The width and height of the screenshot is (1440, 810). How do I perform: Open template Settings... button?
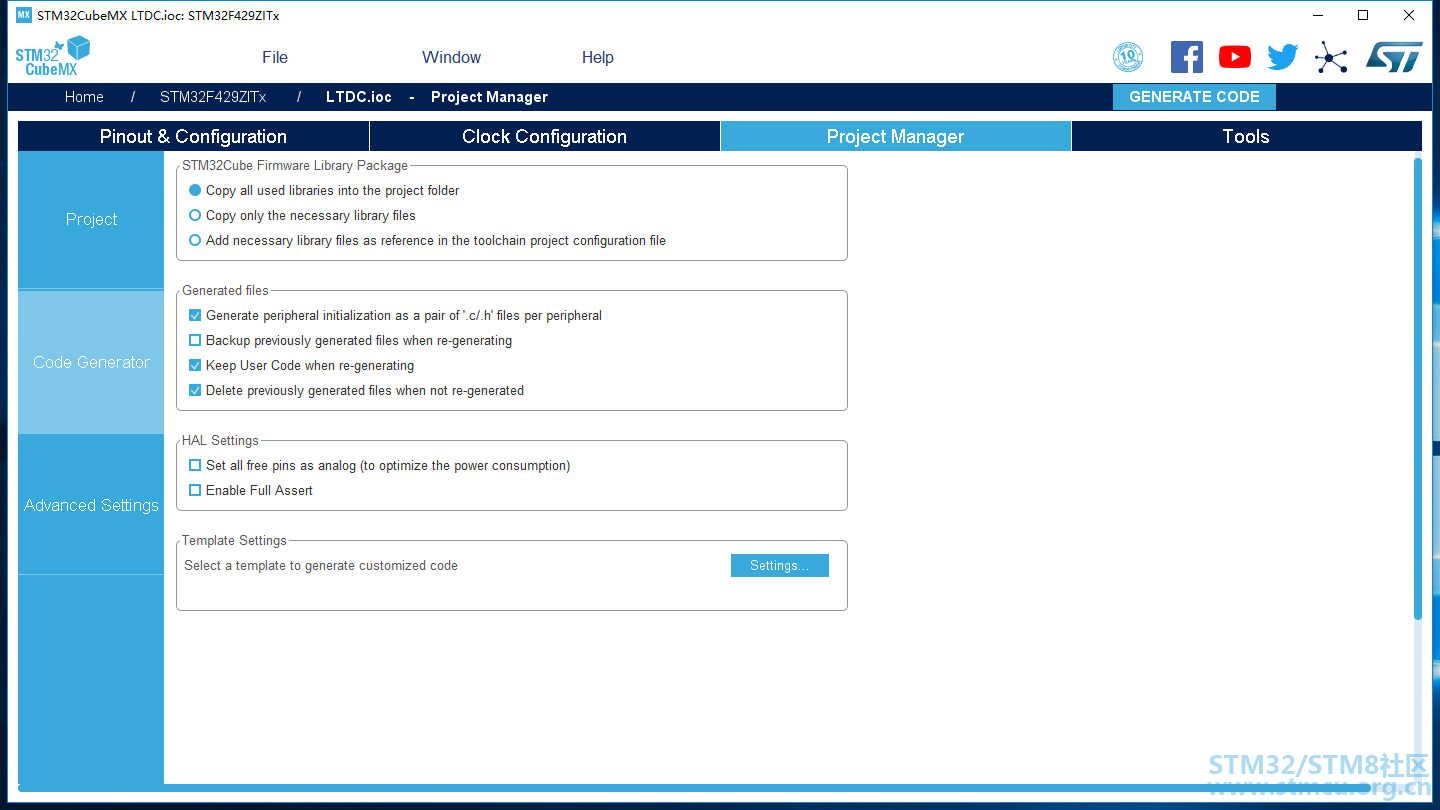click(x=780, y=565)
